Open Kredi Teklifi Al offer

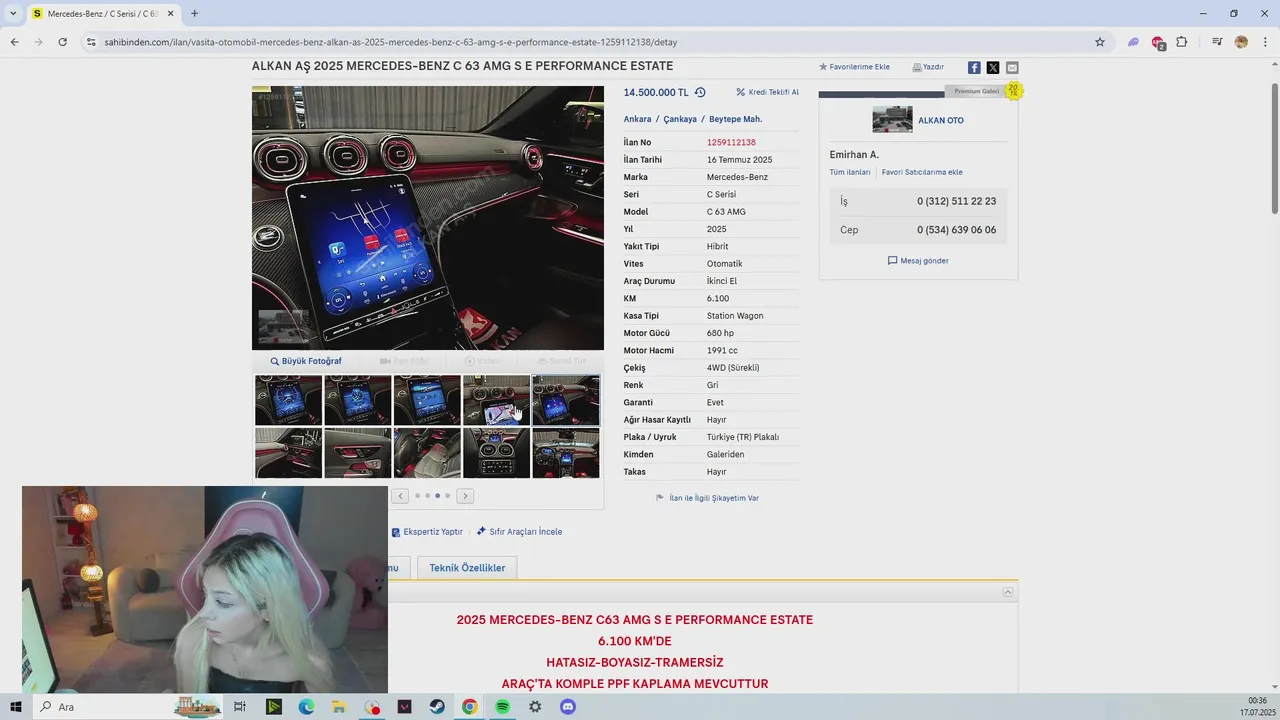point(767,92)
